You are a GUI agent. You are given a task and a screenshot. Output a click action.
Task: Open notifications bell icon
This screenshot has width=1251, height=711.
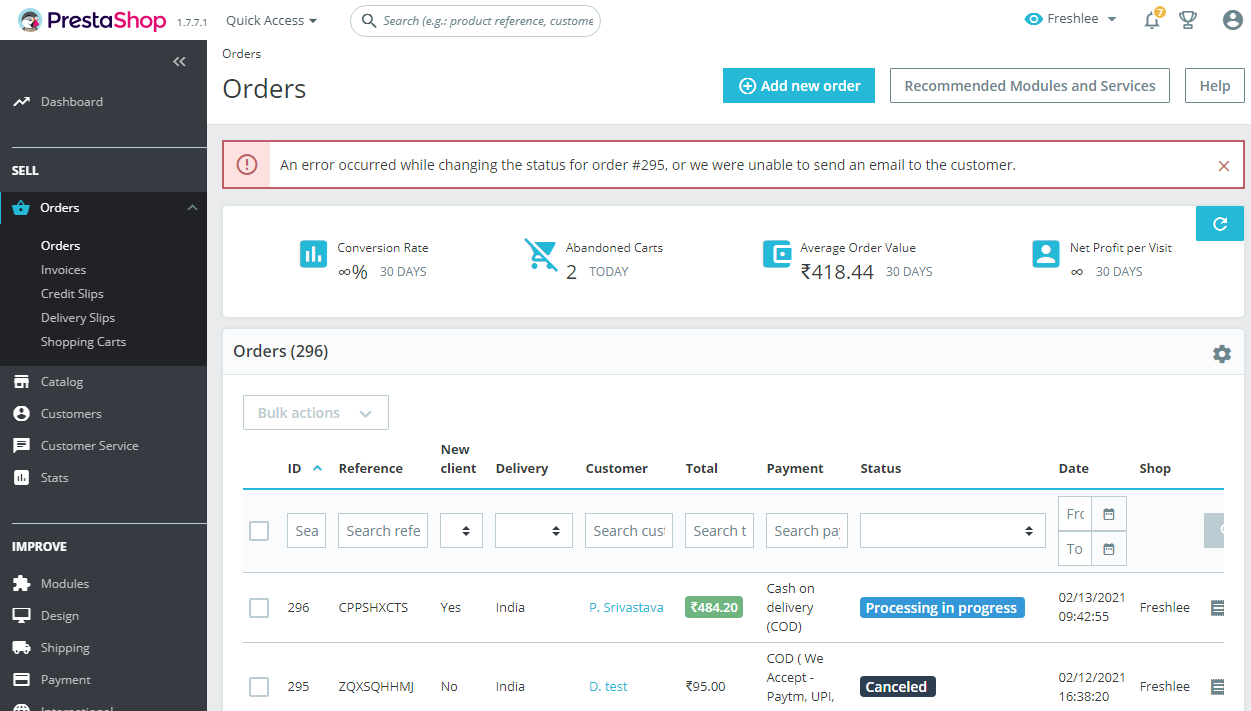(1152, 19)
